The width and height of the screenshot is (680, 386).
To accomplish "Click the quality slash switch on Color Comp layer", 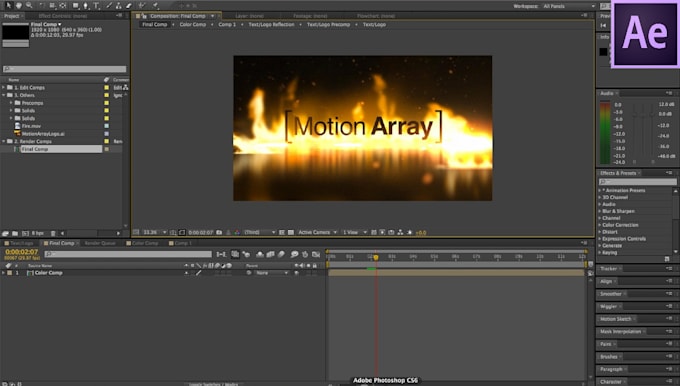I will [199, 273].
